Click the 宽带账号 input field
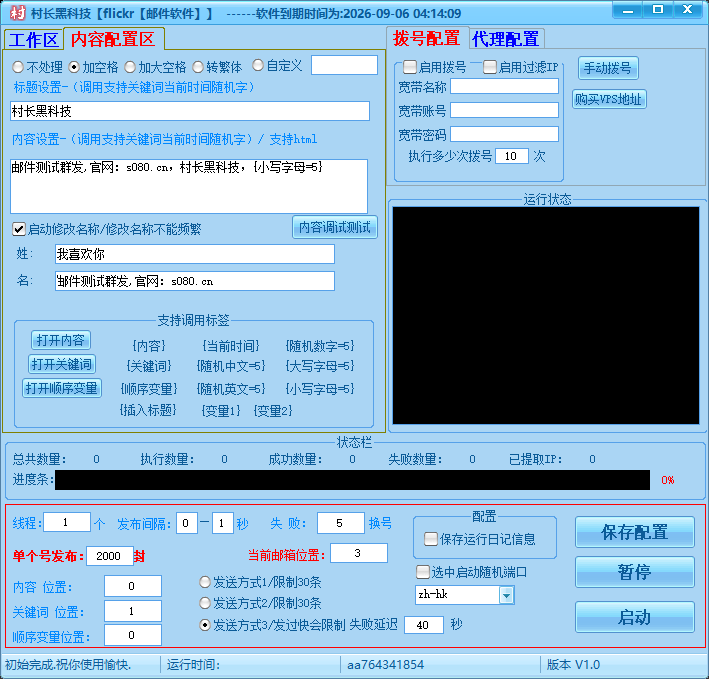709x679 pixels. click(x=504, y=110)
